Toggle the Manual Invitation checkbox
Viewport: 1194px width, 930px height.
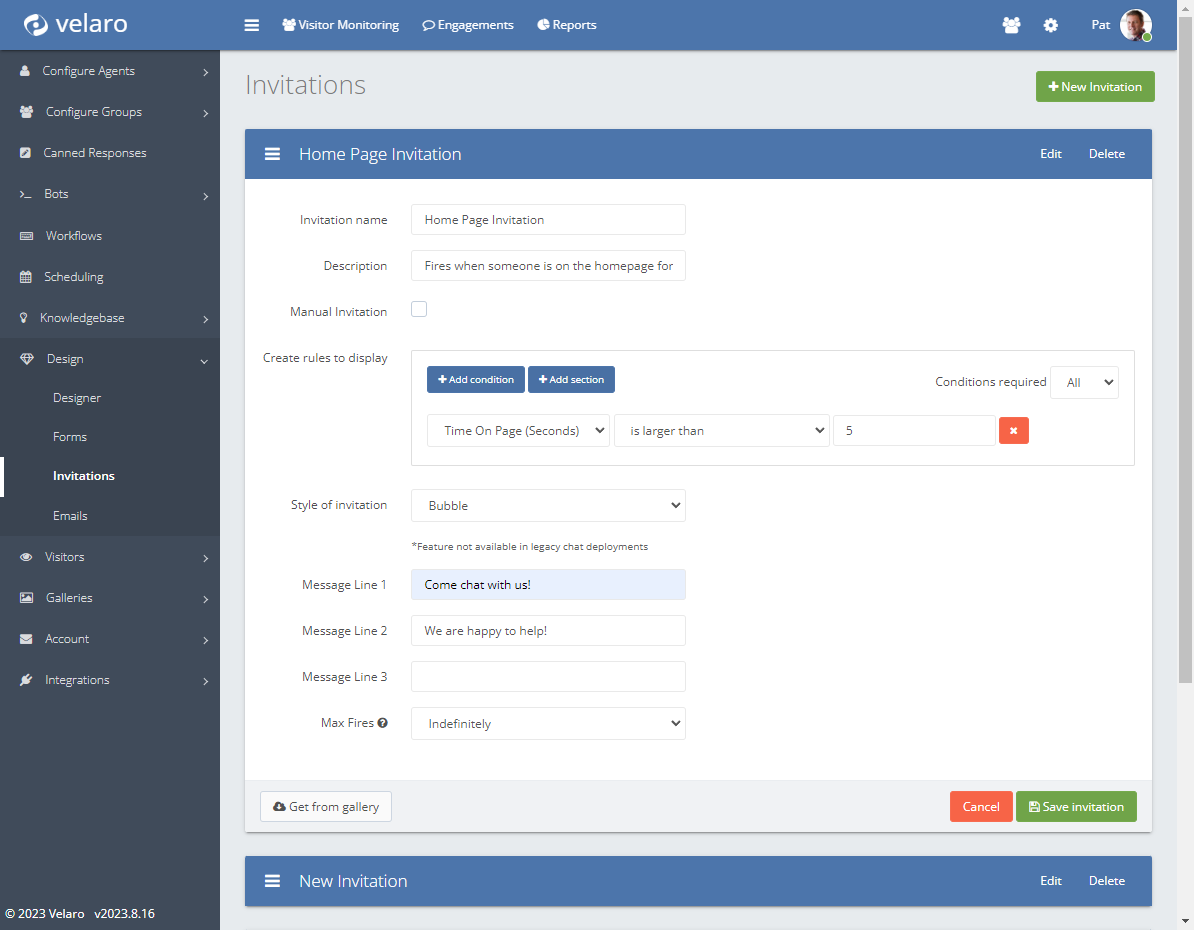[x=419, y=310]
